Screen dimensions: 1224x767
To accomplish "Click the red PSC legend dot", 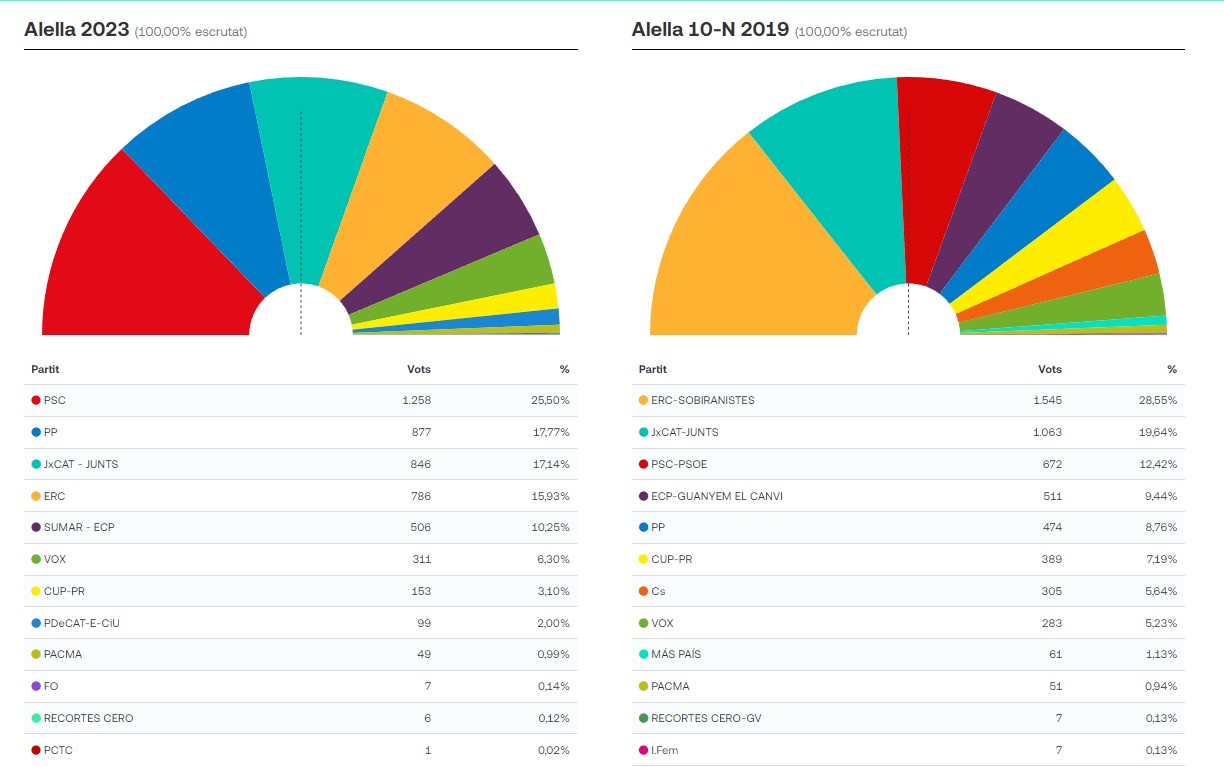I will coord(36,400).
